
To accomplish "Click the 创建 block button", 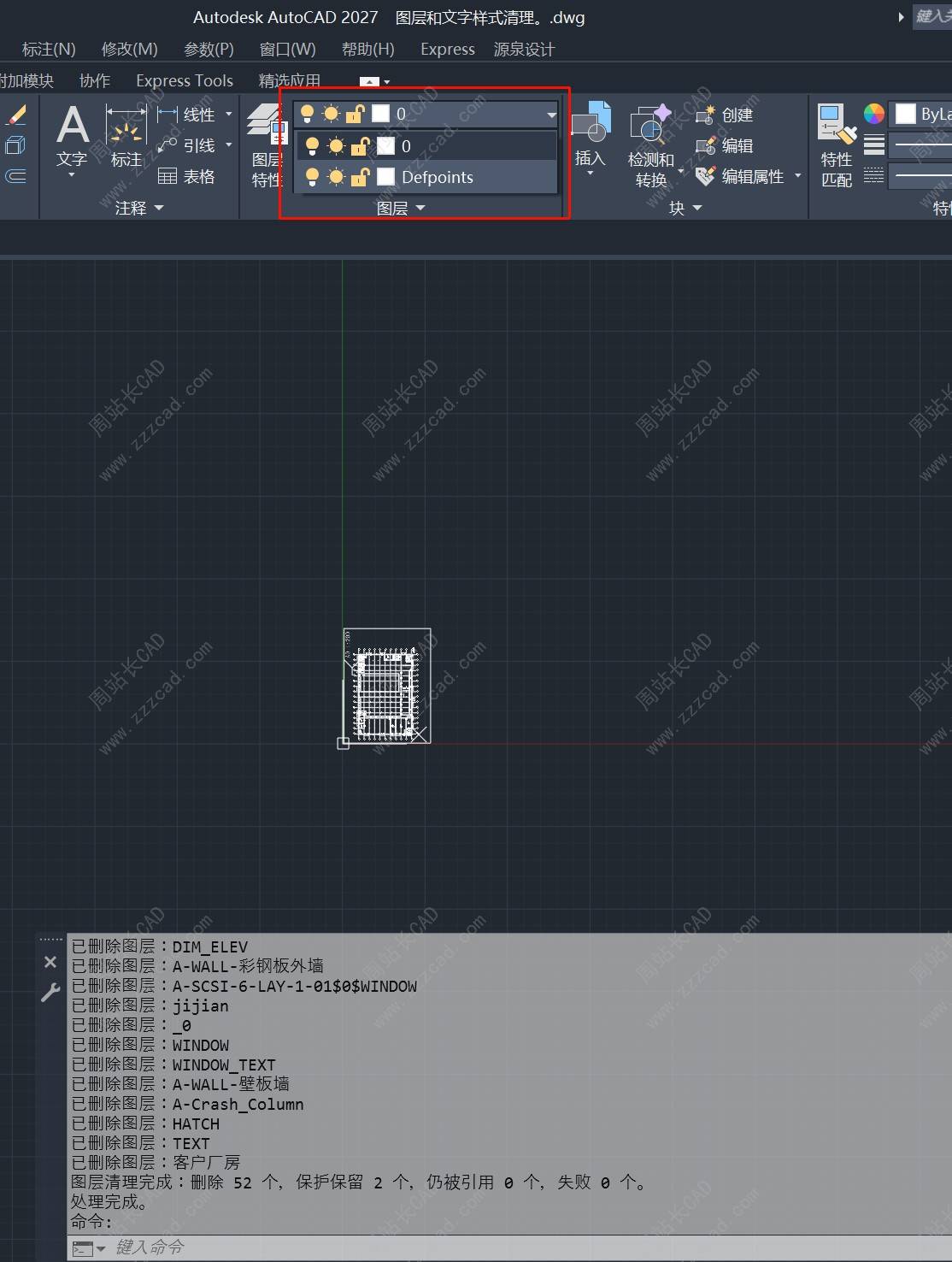I will click(725, 115).
